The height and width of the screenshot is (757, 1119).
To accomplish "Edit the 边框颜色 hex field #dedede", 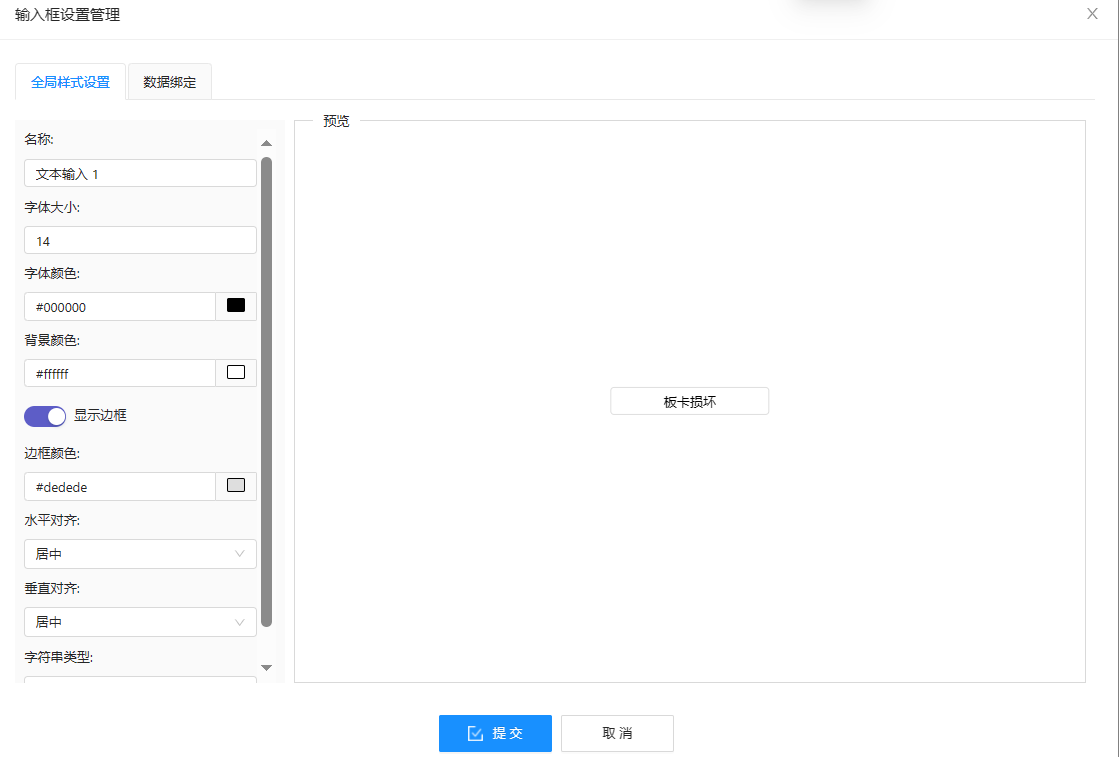I will [x=120, y=487].
